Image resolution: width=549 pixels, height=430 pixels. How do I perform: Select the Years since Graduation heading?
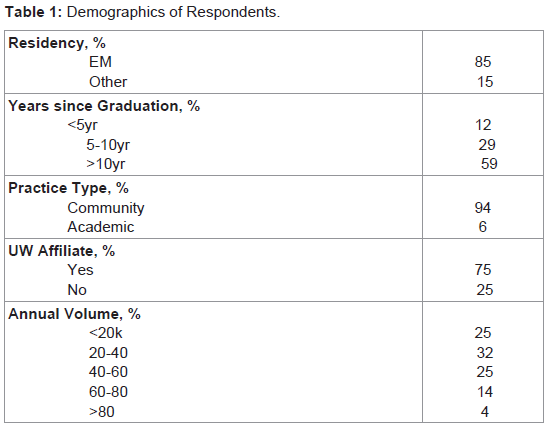(x=104, y=106)
